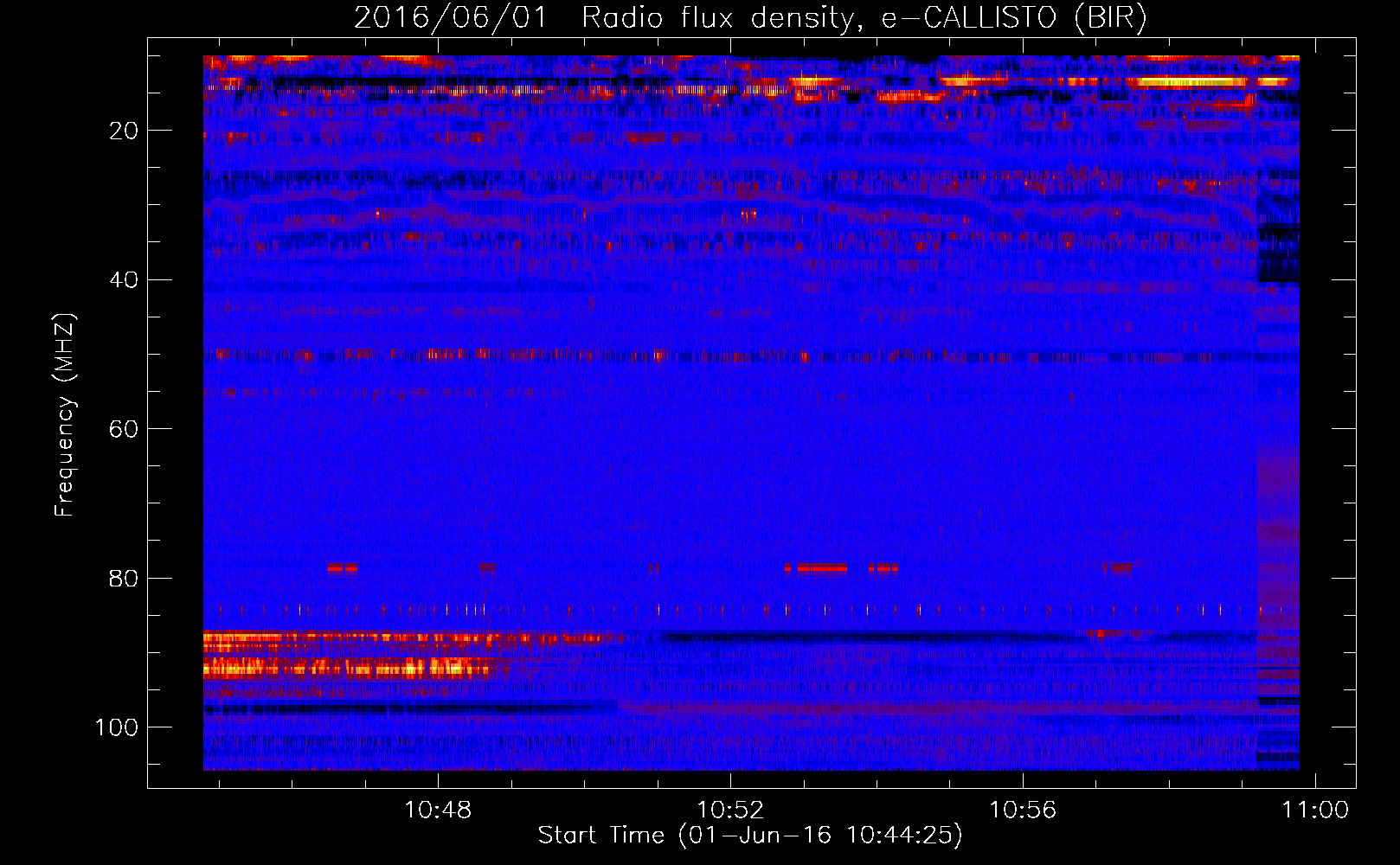This screenshot has width=1400, height=865.
Task: Click the '80' frequency tick label
Action: tap(124, 578)
